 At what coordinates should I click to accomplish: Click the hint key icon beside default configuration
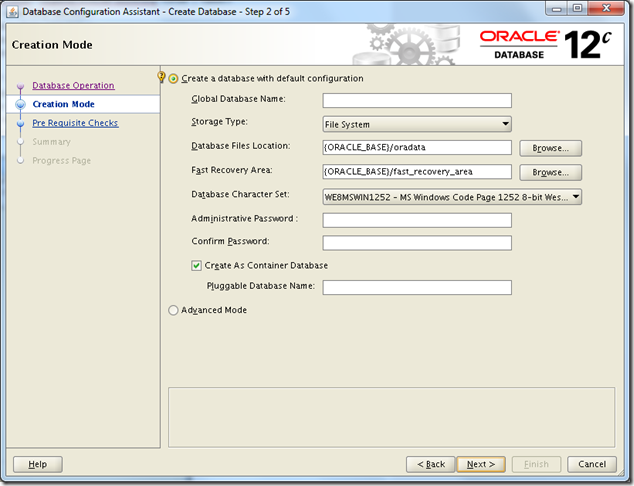tap(162, 77)
